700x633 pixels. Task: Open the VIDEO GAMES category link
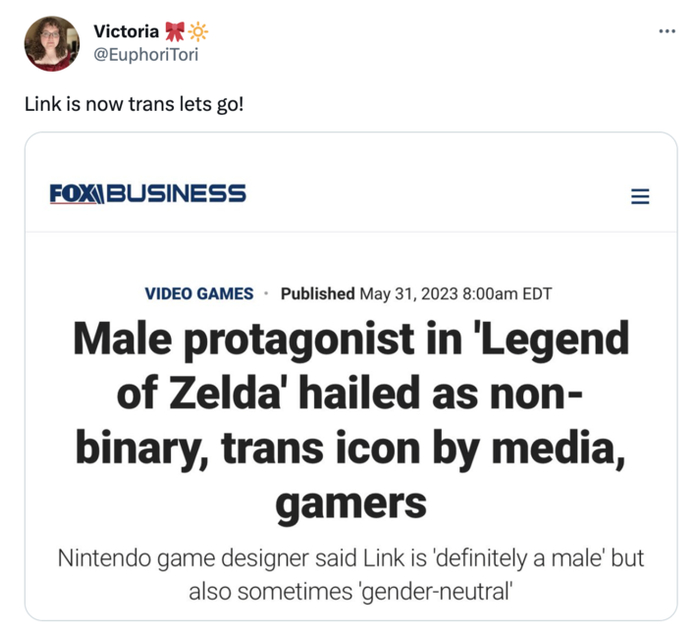click(199, 293)
